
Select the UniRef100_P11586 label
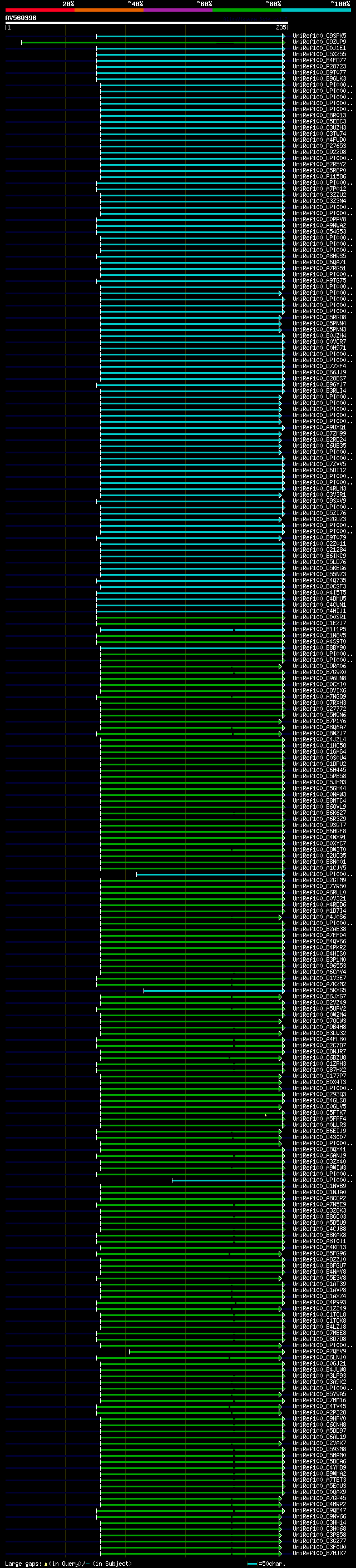319,176
